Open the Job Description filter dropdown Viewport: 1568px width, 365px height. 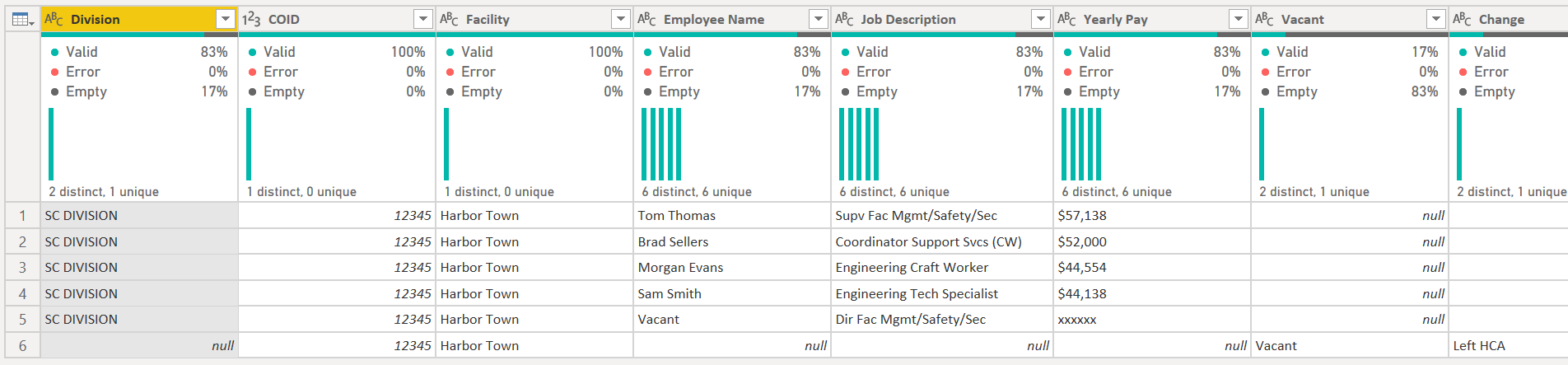tap(1040, 19)
